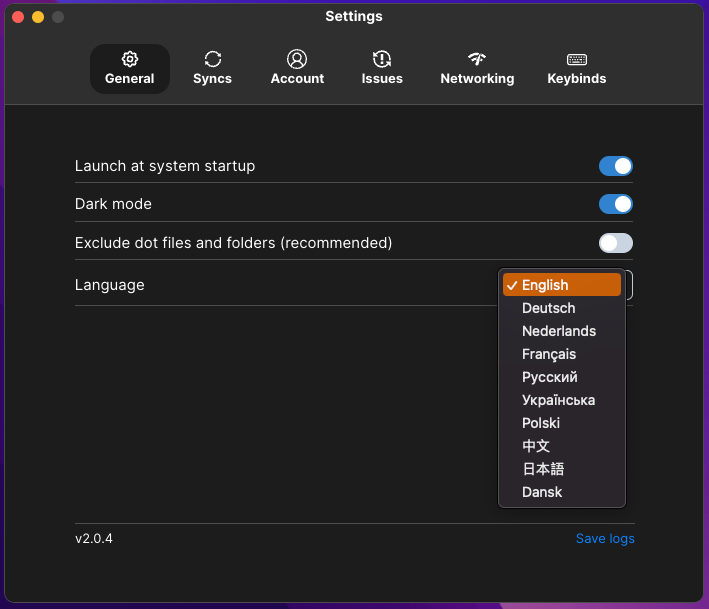Minimize the Settings window

[x=38, y=17]
